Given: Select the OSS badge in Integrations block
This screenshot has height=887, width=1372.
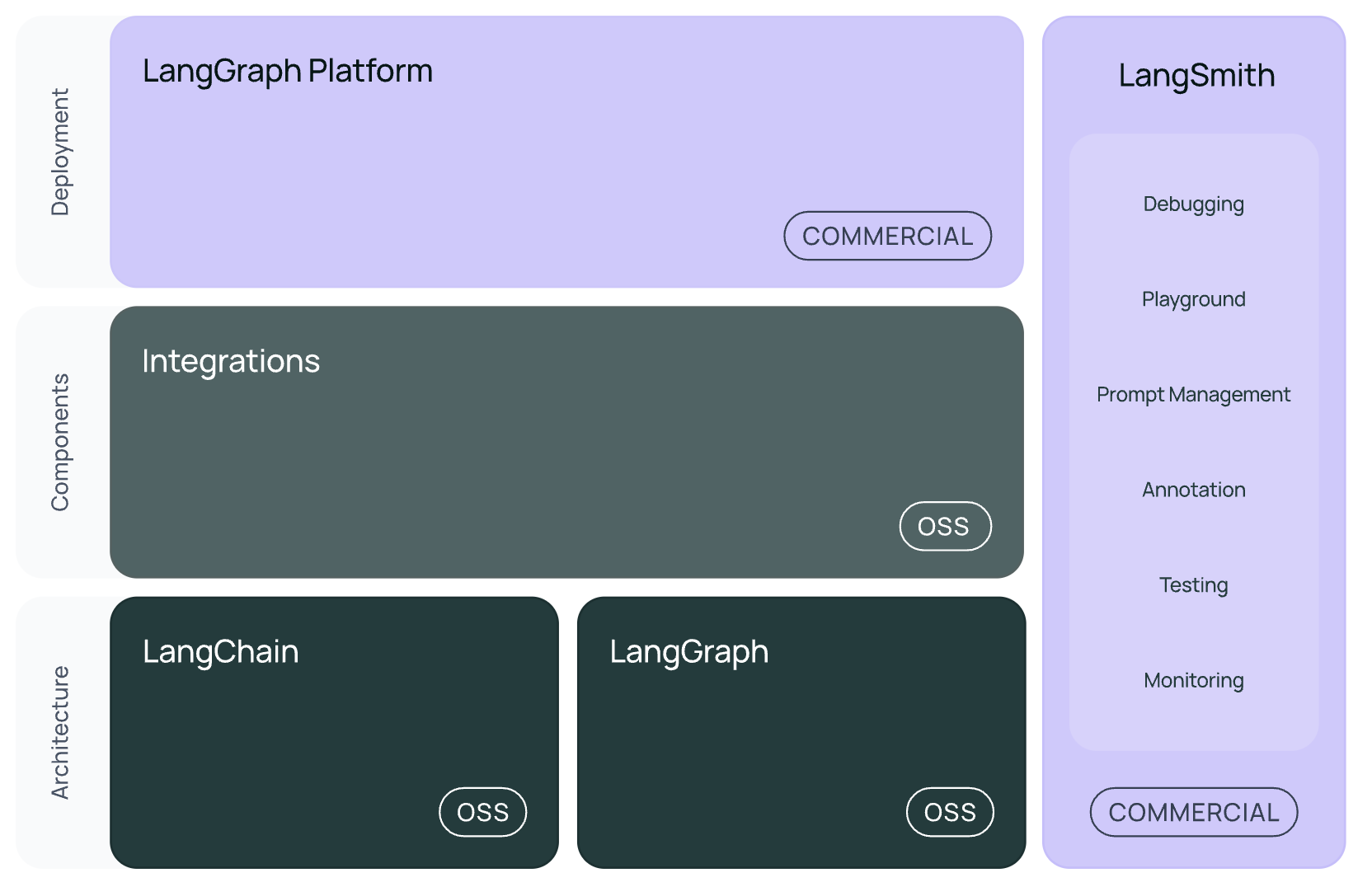Looking at the screenshot, I should click(x=945, y=526).
